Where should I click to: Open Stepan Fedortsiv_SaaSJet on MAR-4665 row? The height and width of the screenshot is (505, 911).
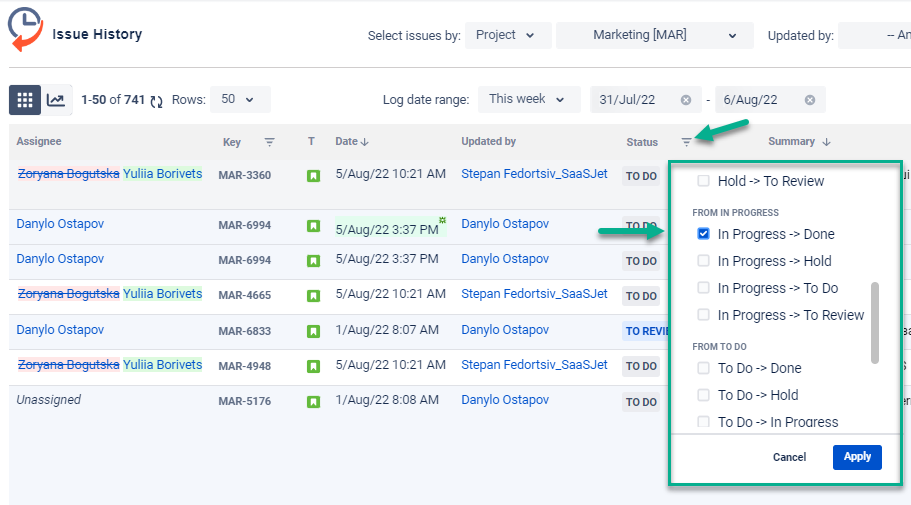point(534,294)
